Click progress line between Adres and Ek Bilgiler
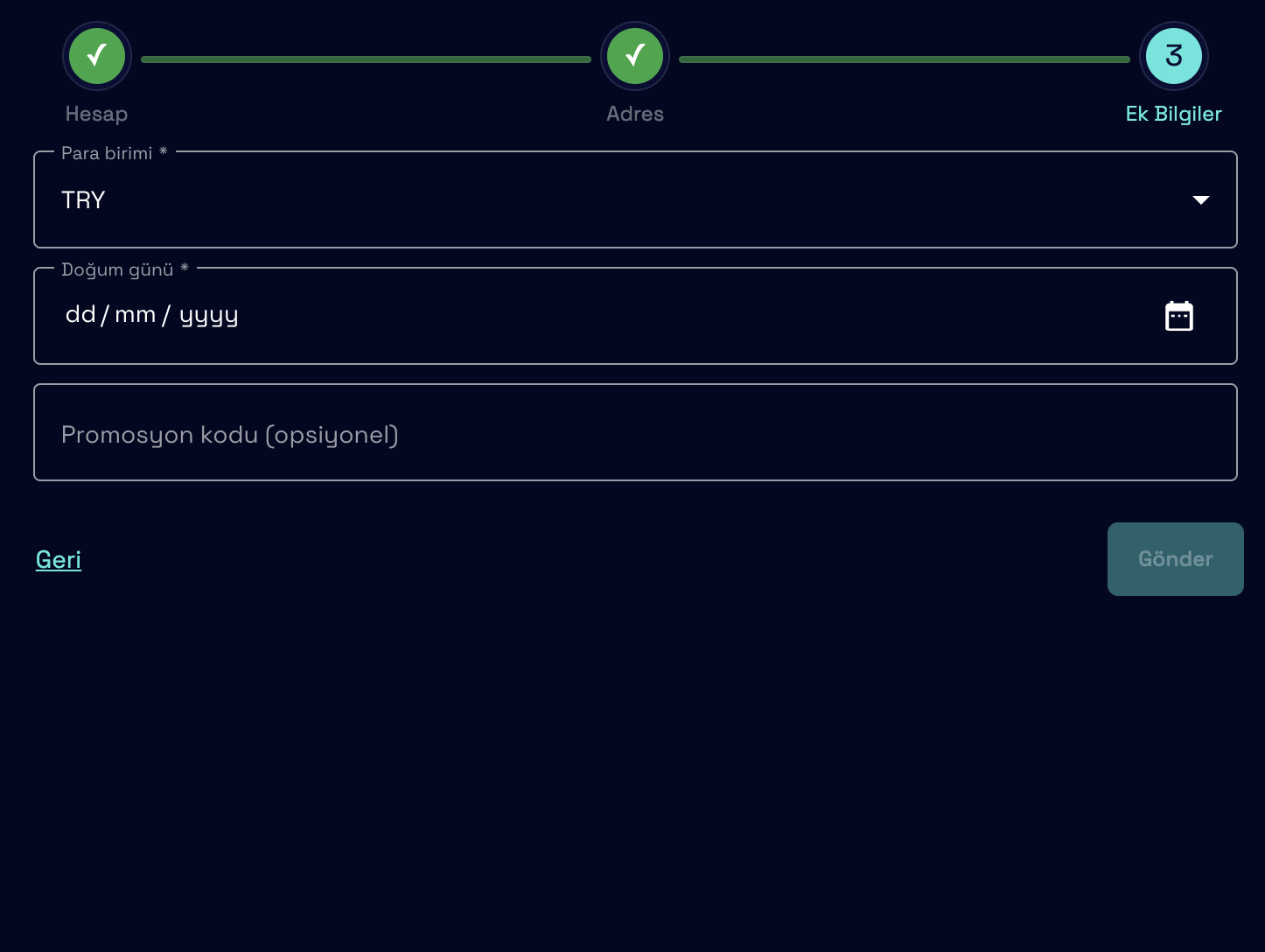The width and height of the screenshot is (1265, 952). coord(904,59)
